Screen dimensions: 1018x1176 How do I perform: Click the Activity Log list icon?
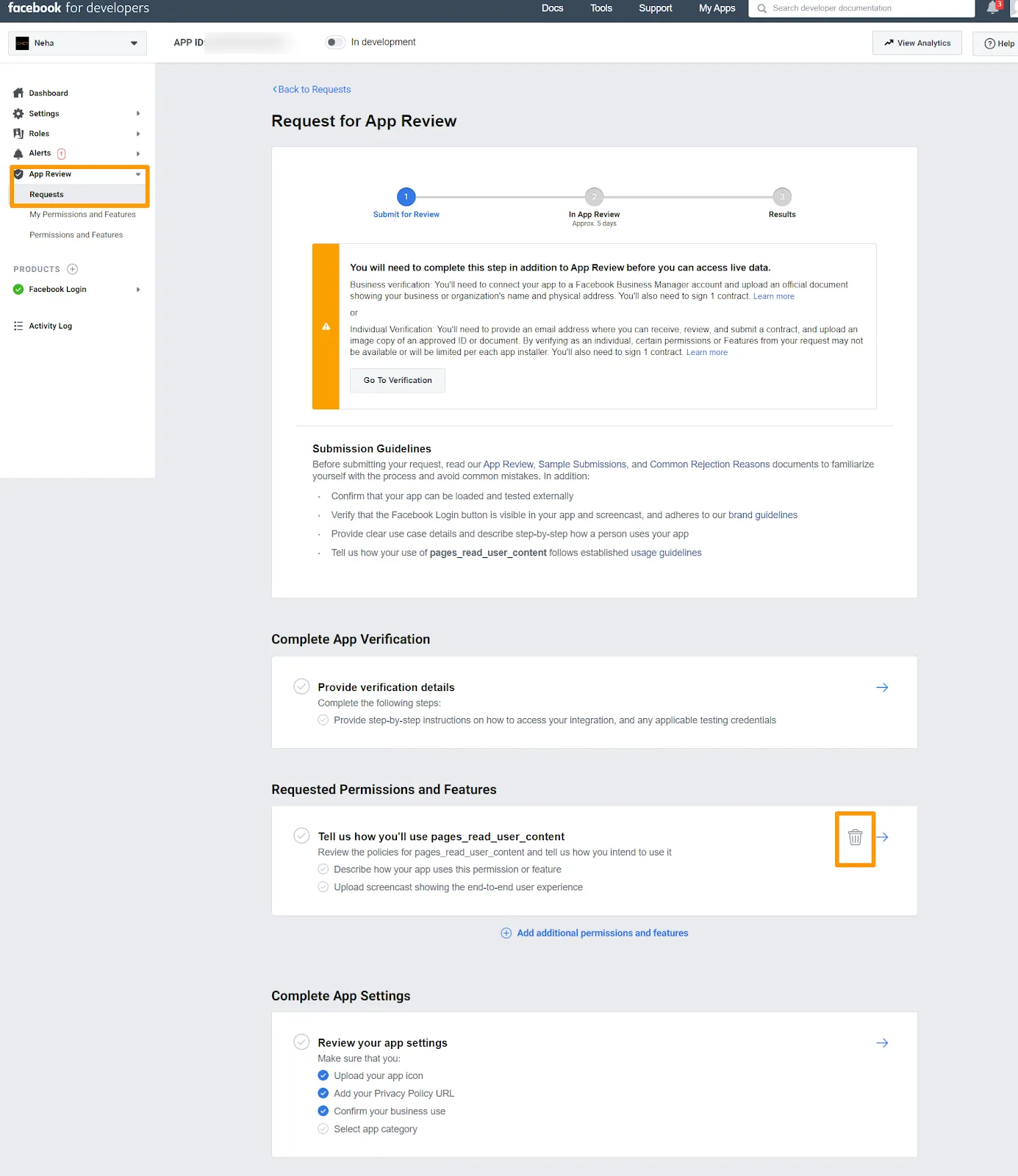tap(18, 326)
